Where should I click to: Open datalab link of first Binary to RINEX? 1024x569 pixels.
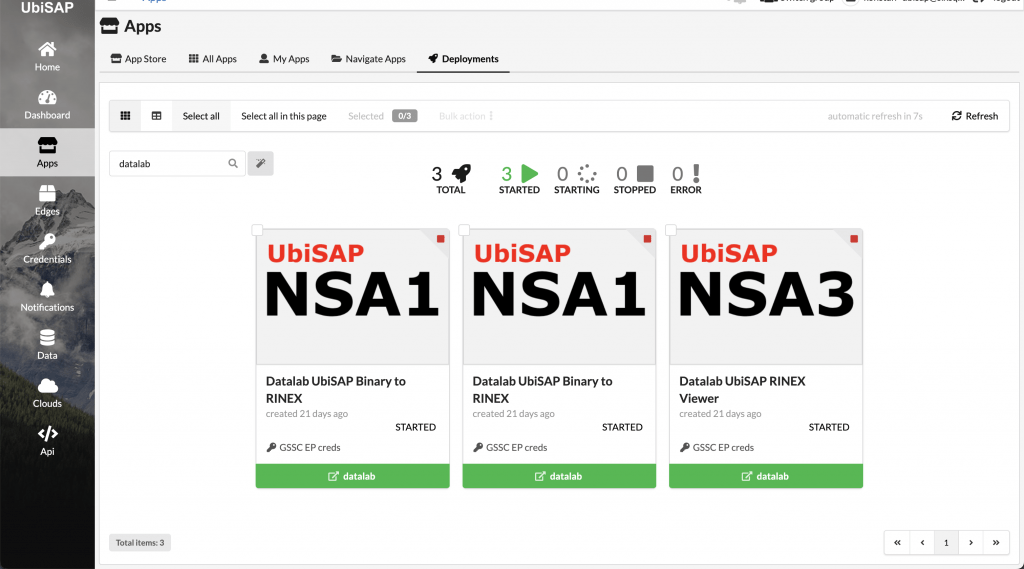point(353,476)
